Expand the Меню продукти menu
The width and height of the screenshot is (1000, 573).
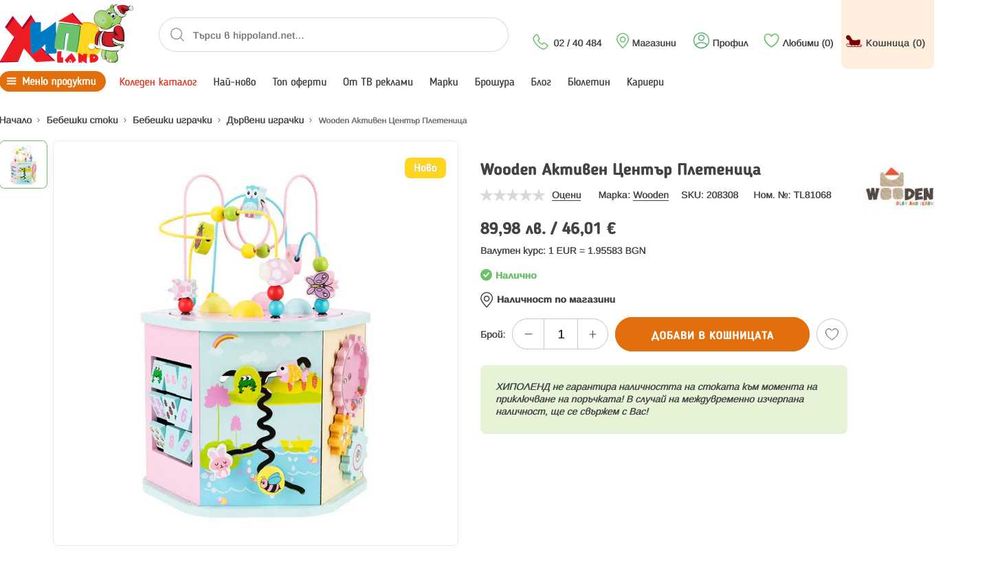coord(52,81)
